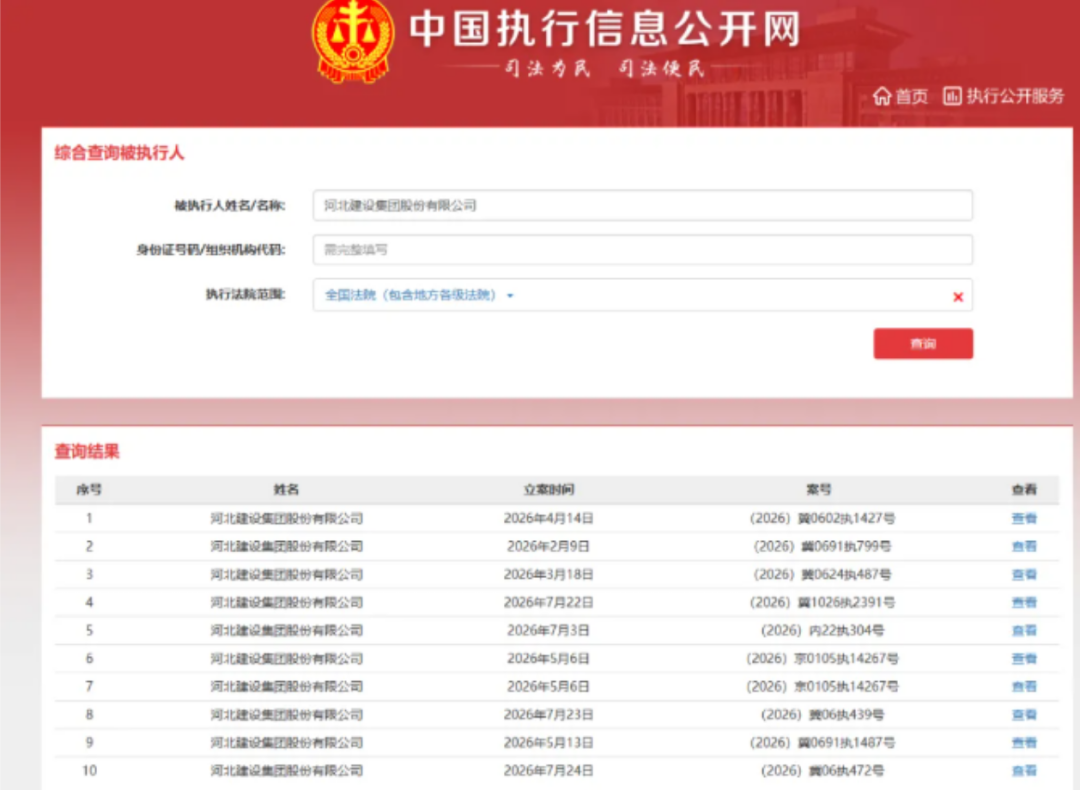Click filing date 2026年4月14日
Viewport: 1080px width, 790px height.
click(x=548, y=519)
